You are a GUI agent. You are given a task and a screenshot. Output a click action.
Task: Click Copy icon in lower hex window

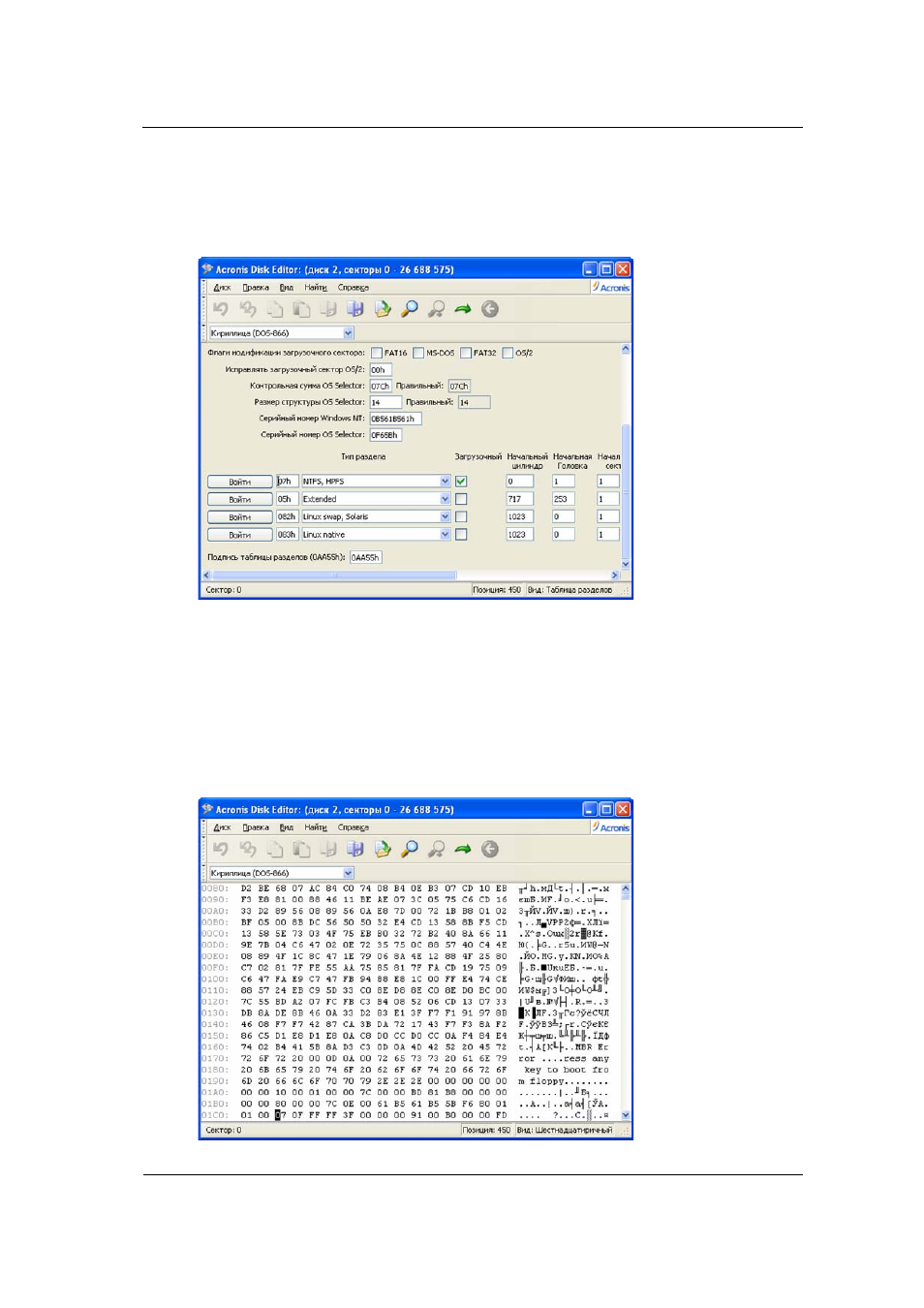tap(275, 849)
